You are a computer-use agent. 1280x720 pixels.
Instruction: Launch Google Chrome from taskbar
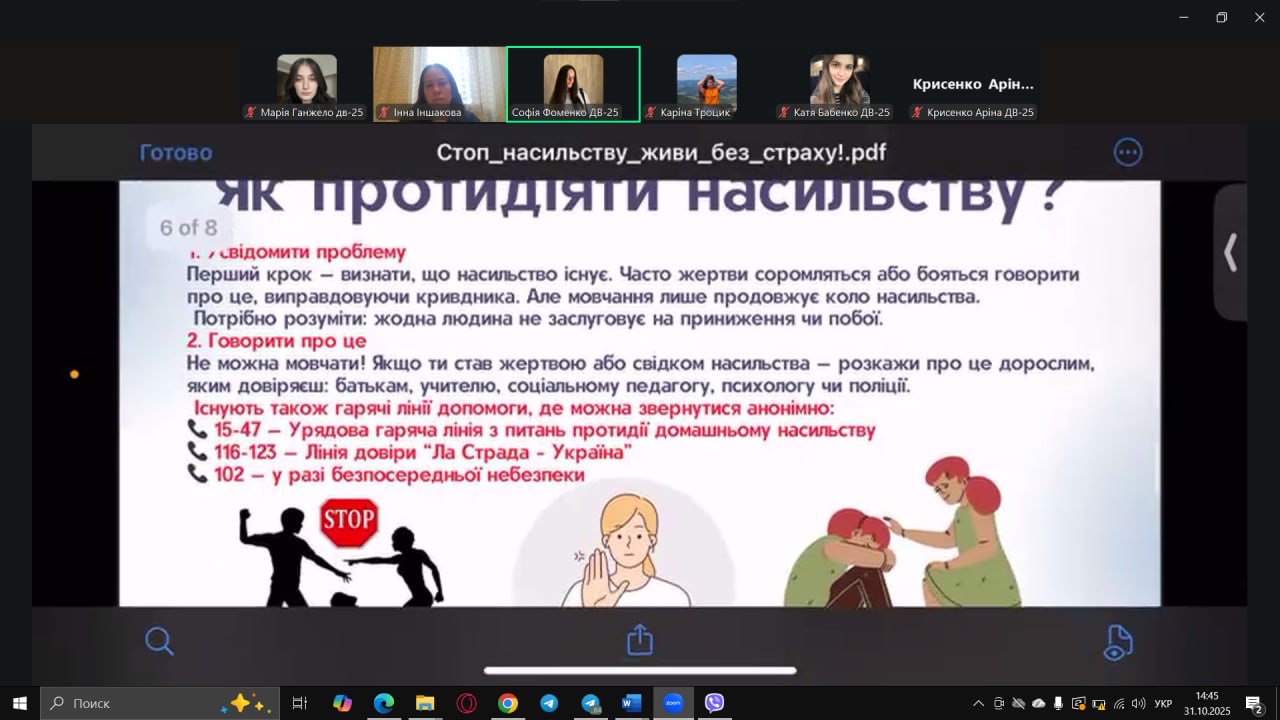point(508,703)
